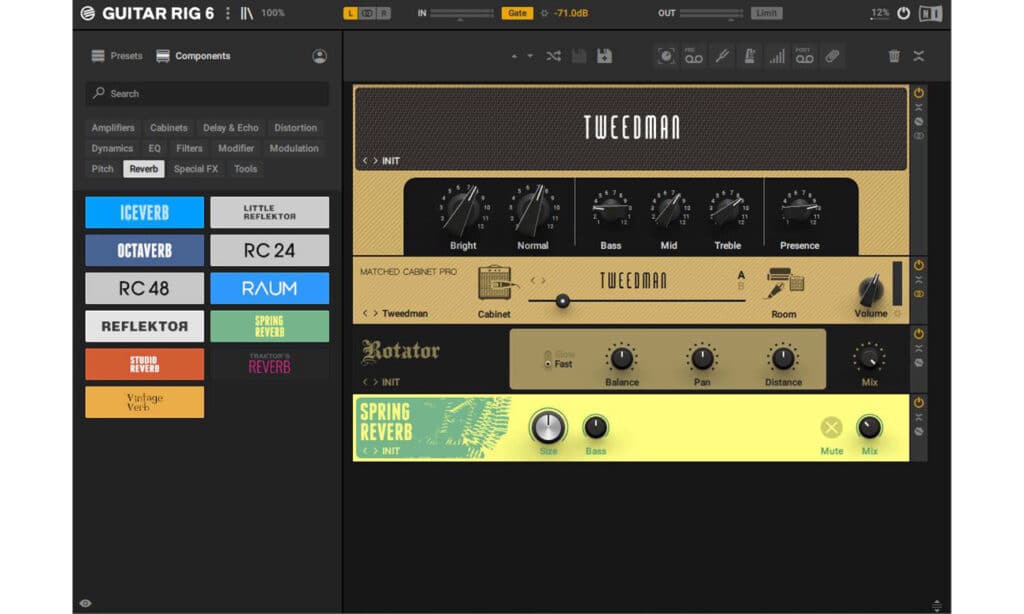Choose the RC 48 reverb component
1024x614 pixels.
pyautogui.click(x=144, y=288)
